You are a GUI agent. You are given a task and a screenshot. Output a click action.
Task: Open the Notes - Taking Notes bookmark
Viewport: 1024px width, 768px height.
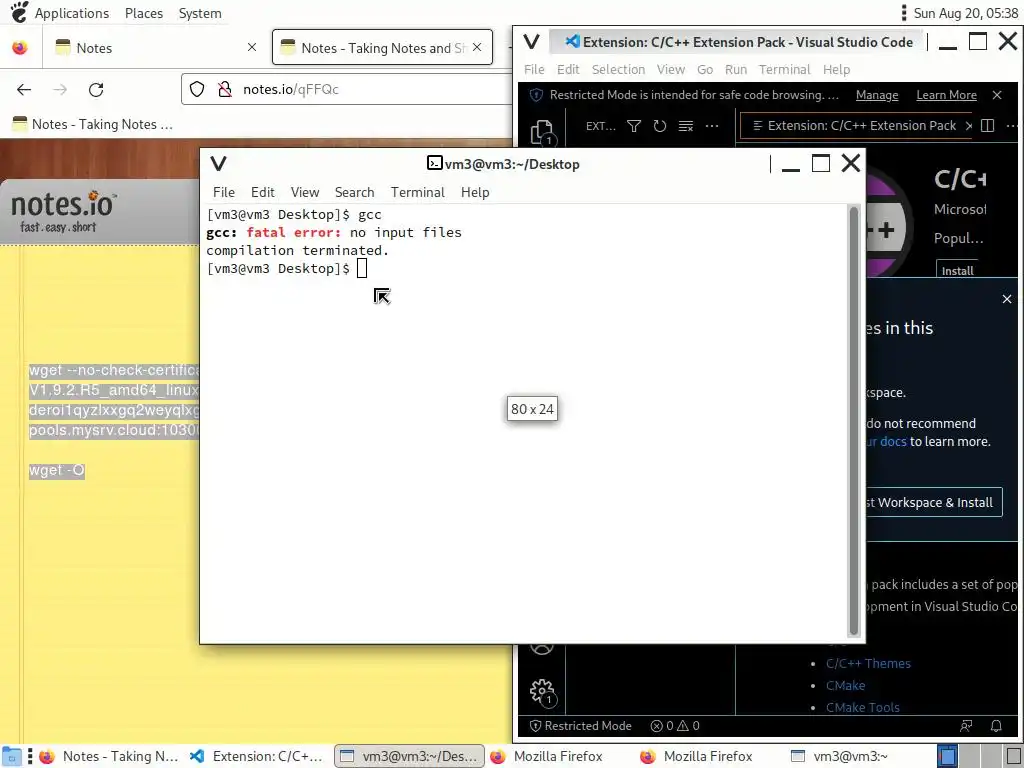coord(92,124)
